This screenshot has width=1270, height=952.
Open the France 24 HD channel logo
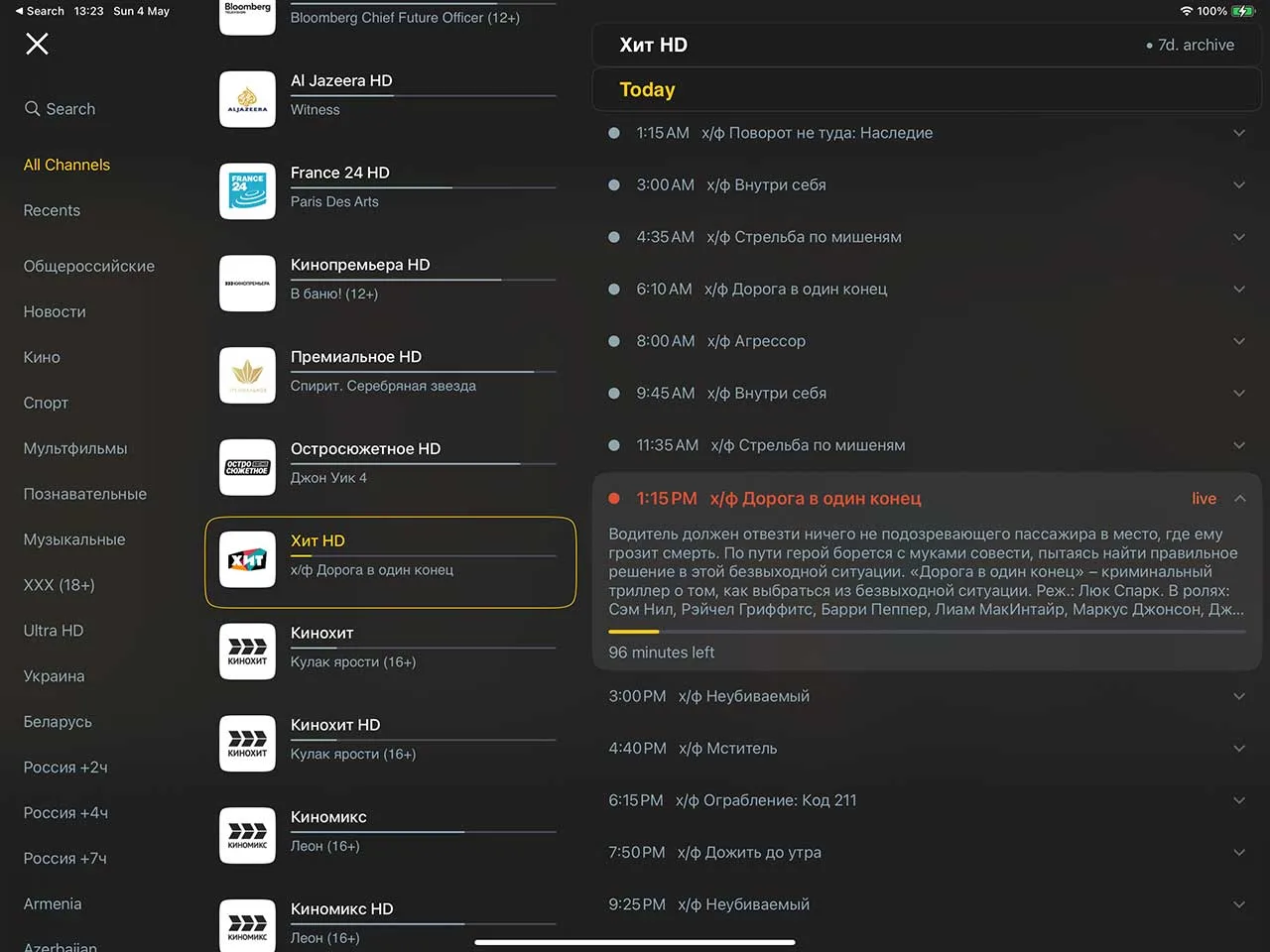click(x=247, y=191)
